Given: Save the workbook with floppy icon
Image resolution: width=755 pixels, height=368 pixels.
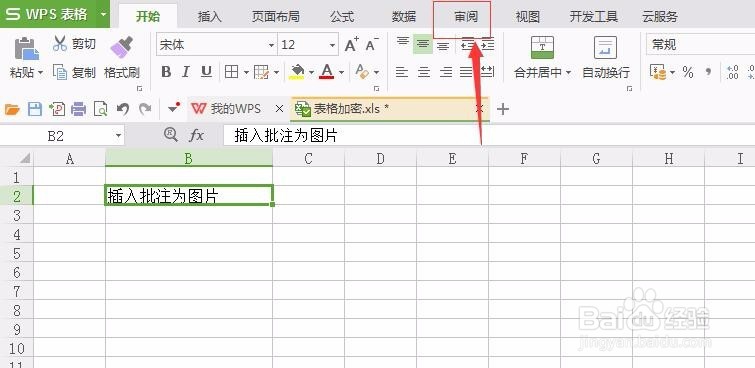Looking at the screenshot, I should coord(35,109).
